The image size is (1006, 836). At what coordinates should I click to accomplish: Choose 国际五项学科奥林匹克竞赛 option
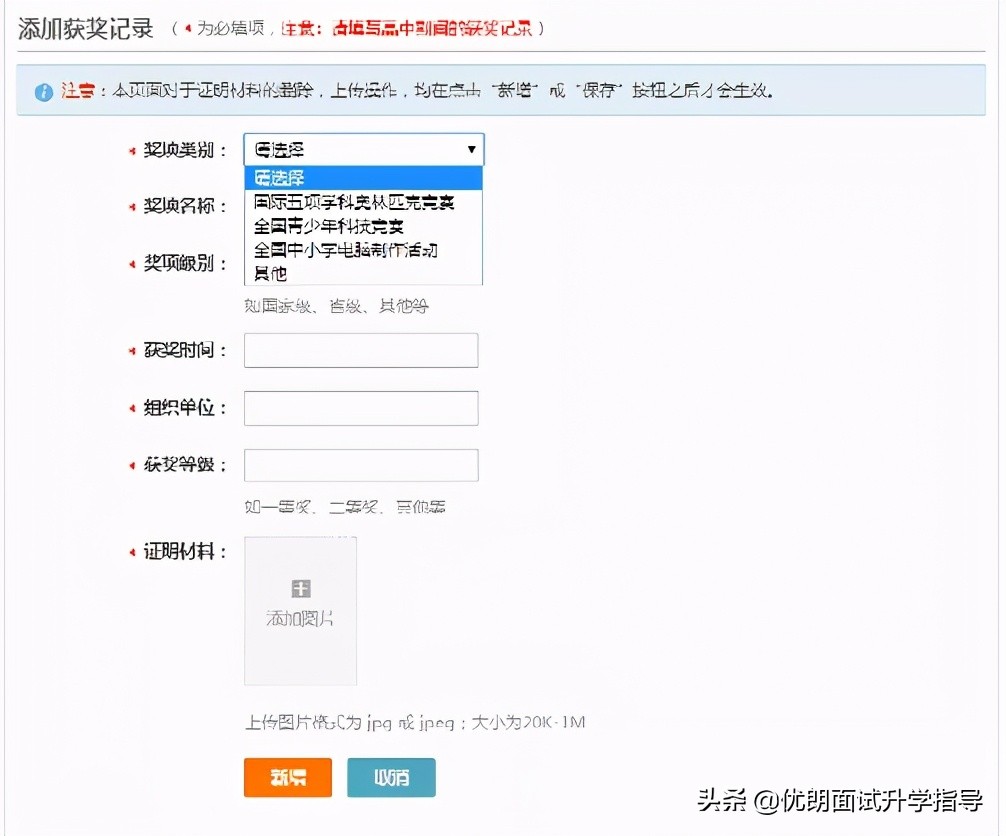coord(363,202)
